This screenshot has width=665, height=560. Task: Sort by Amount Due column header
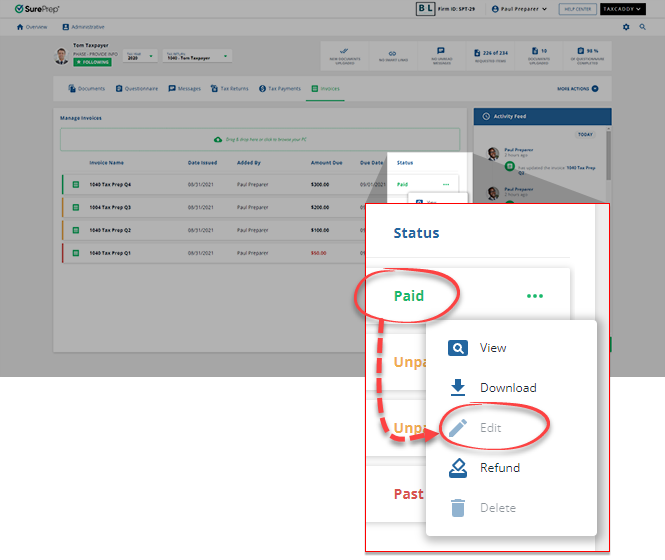(326, 163)
